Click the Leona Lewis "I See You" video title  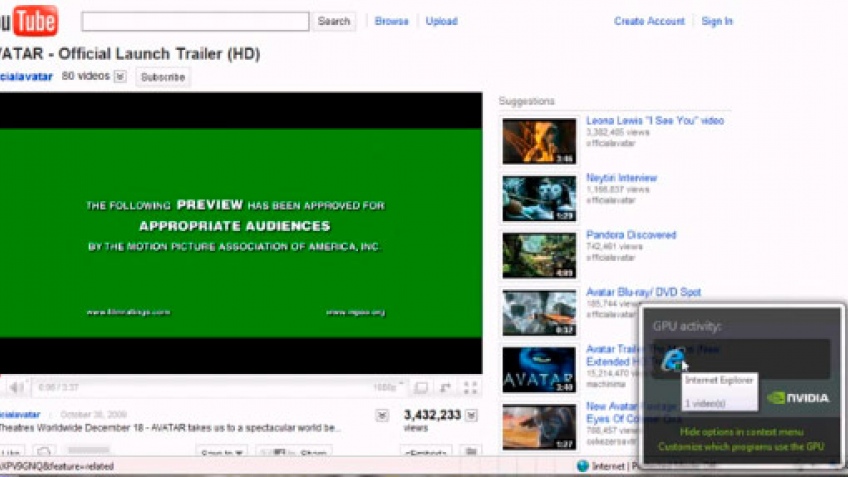coord(655,121)
